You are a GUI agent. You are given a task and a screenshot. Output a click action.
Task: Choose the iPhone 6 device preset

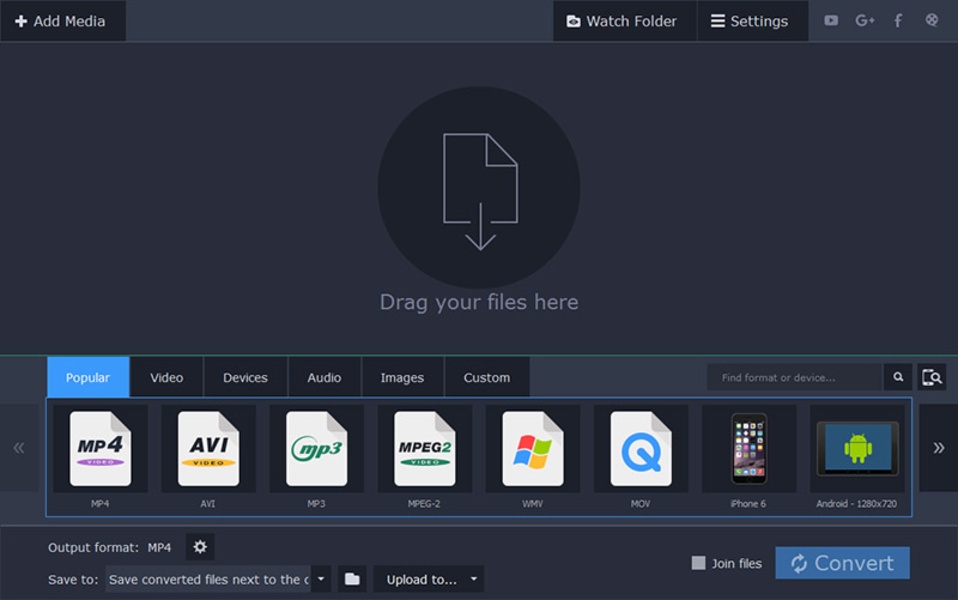click(748, 448)
